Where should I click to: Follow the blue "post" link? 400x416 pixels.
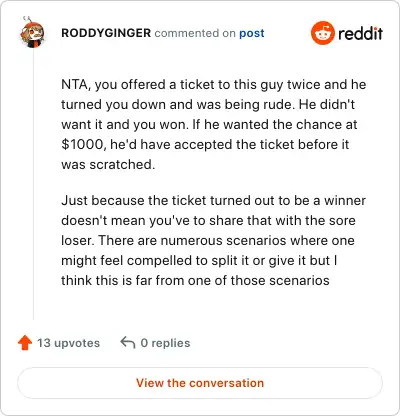(252, 33)
